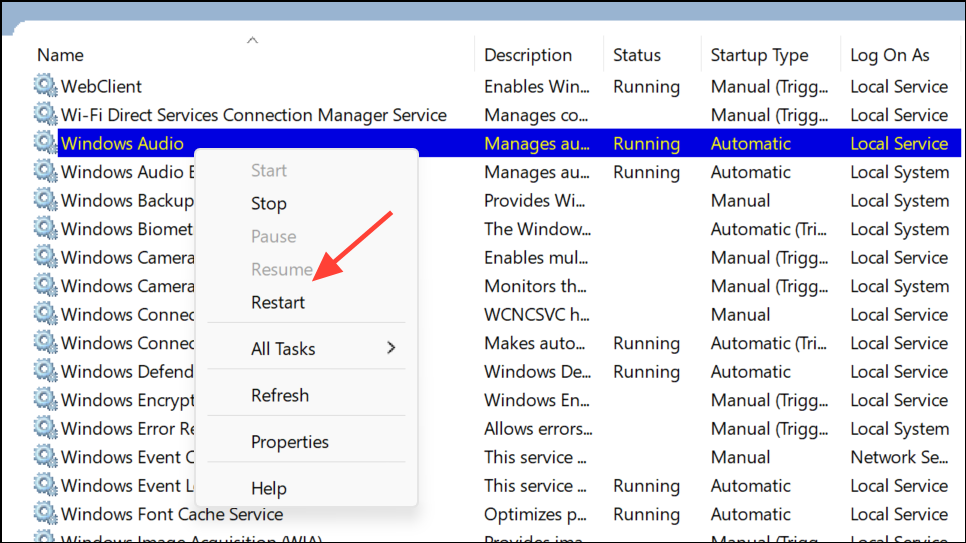Click the gear icon for Windows Audio

45,143
